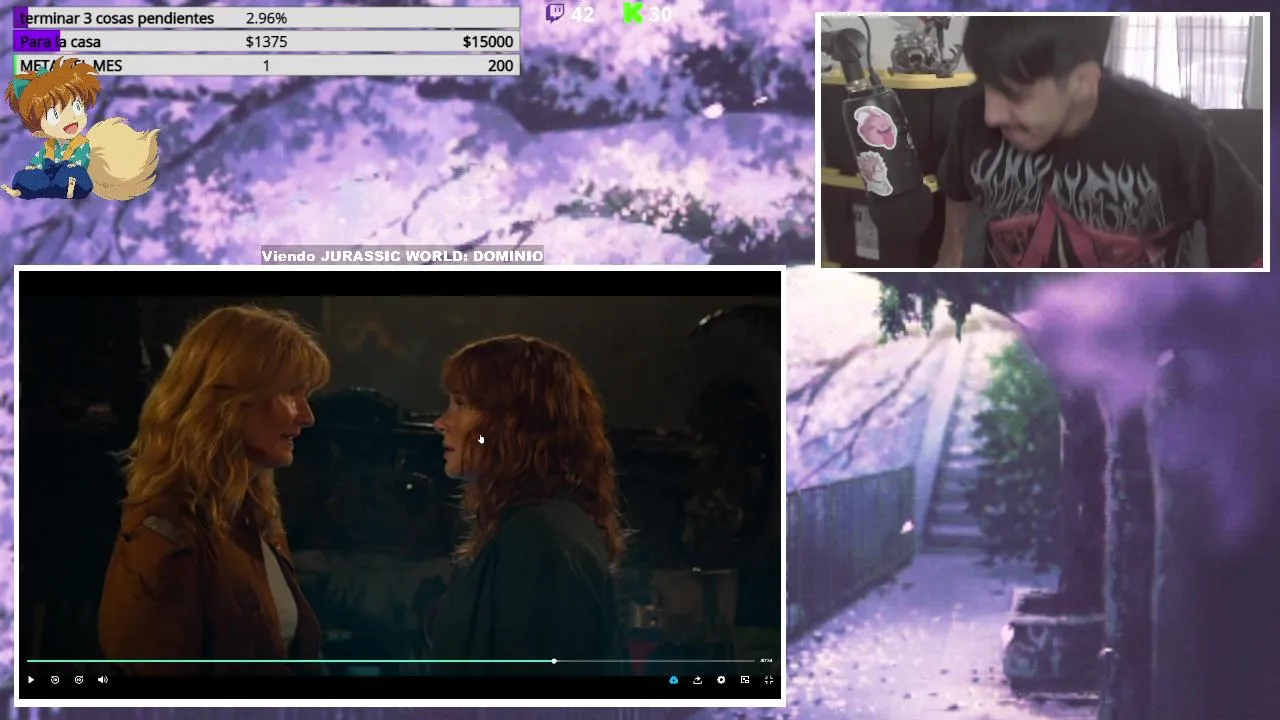Click the webcam feed panel
The height and width of the screenshot is (720, 1280).
(1044, 141)
